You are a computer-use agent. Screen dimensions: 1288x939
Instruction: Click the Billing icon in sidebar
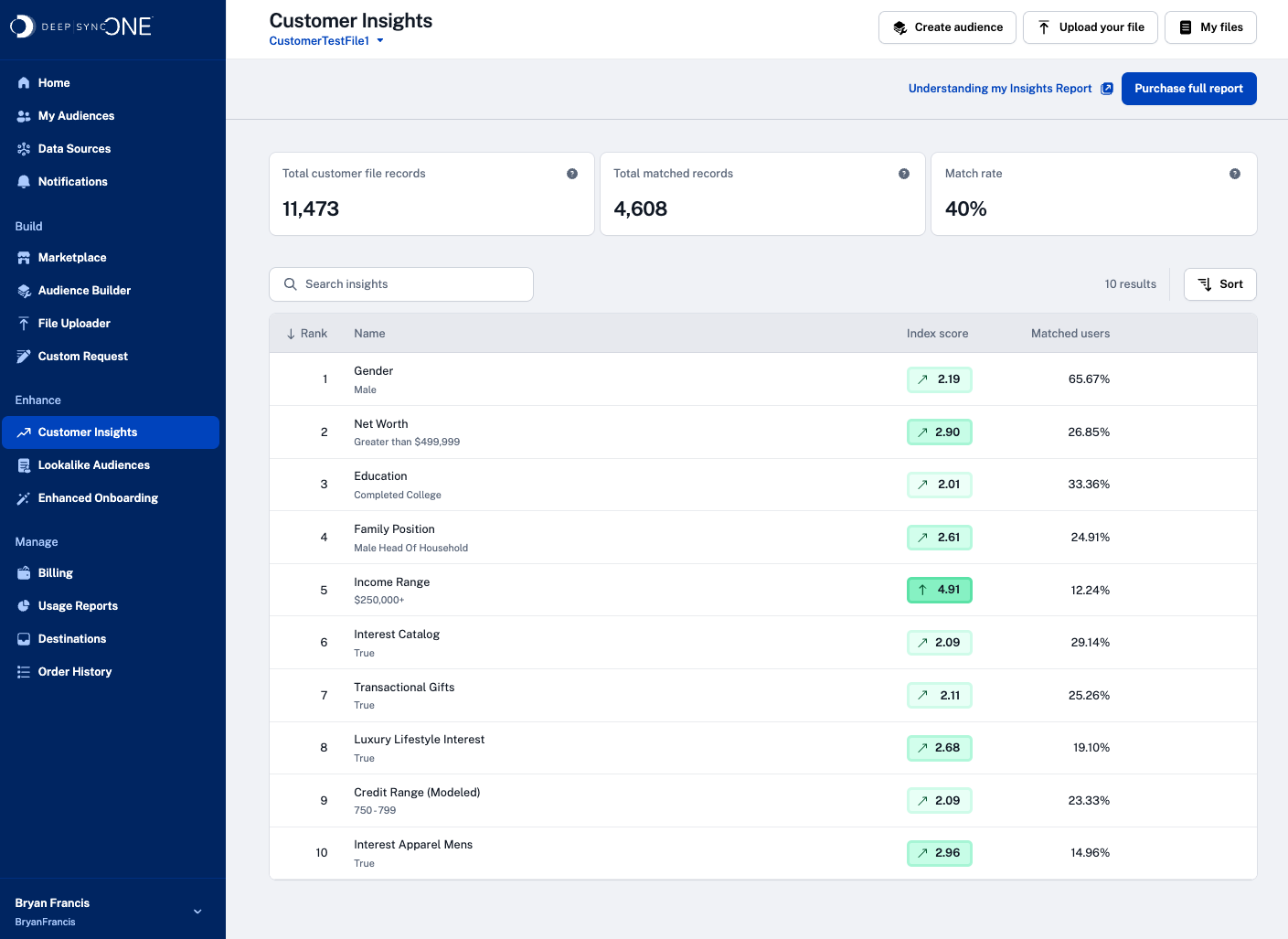coord(24,573)
